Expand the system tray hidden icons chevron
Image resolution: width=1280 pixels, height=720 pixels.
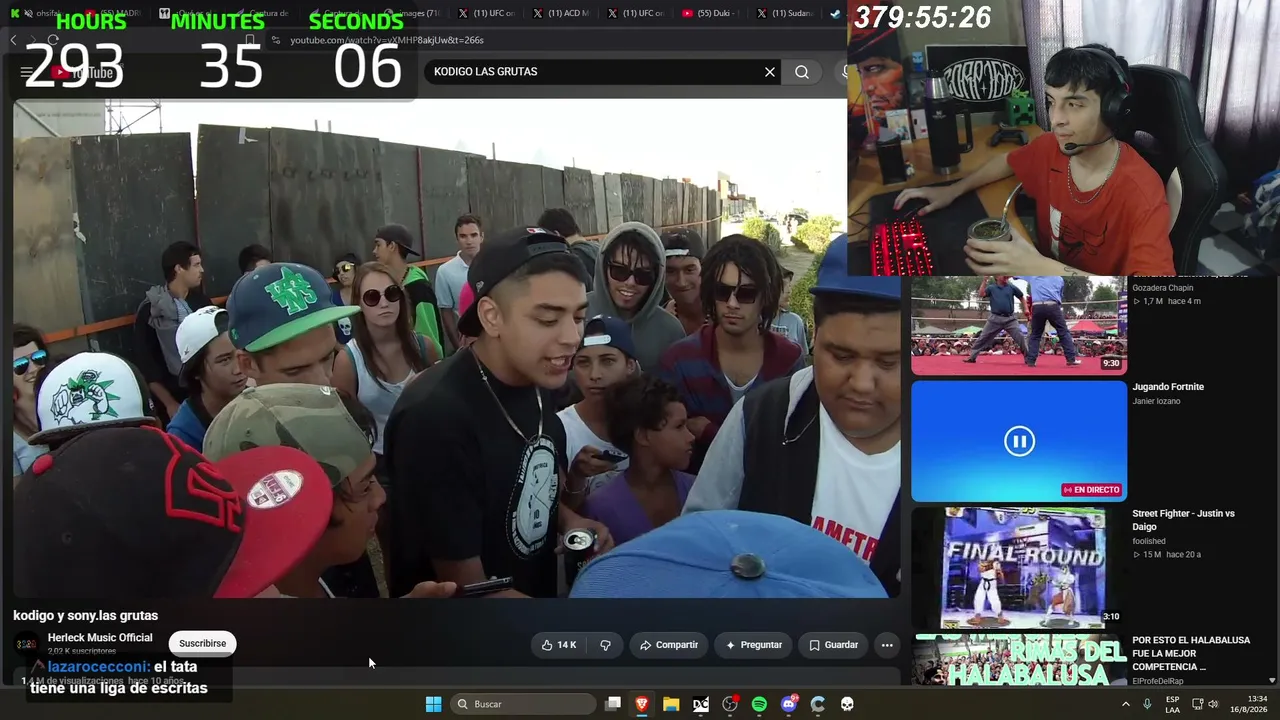(x=1125, y=704)
